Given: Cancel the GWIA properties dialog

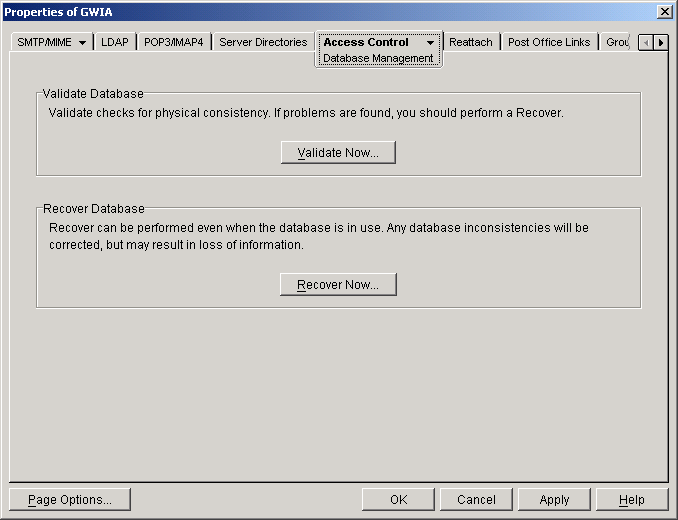Looking at the screenshot, I should pyautogui.click(x=476, y=500).
